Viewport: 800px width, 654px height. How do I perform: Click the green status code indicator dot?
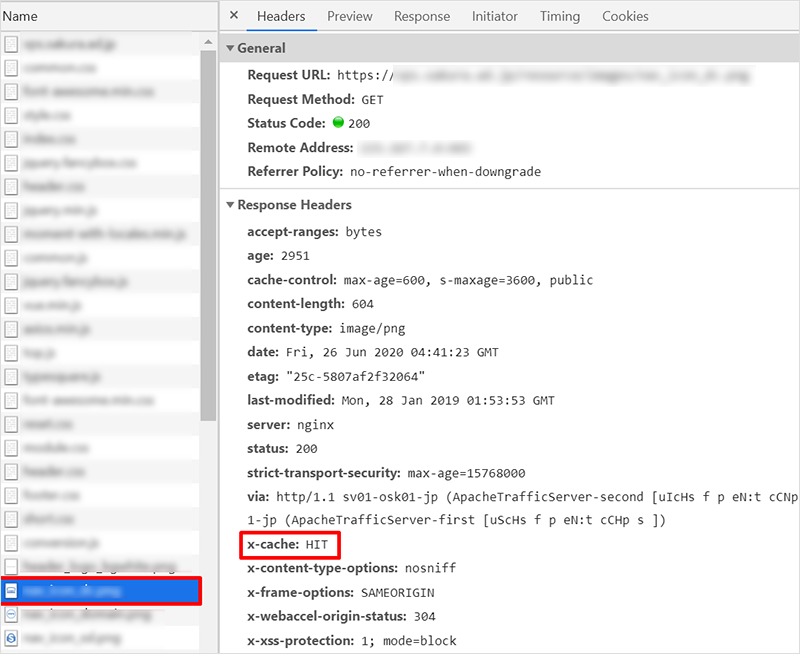338,124
